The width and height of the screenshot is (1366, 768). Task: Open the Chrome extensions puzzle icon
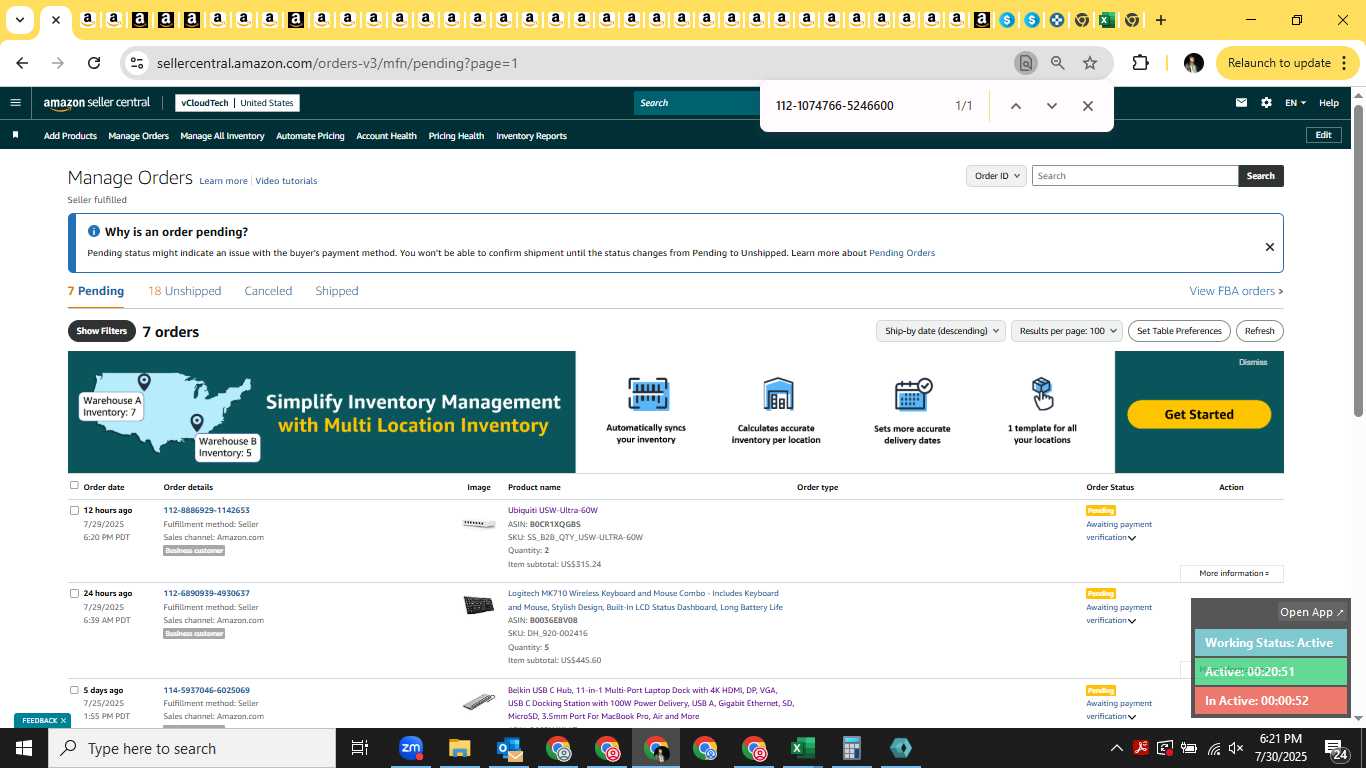(1140, 63)
